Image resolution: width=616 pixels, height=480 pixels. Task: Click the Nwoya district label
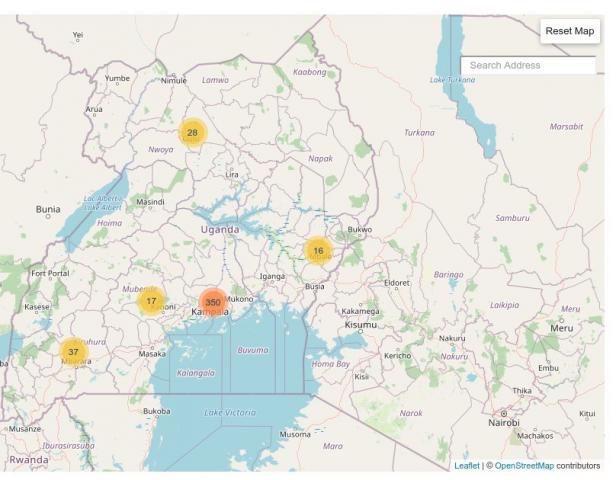pos(161,149)
